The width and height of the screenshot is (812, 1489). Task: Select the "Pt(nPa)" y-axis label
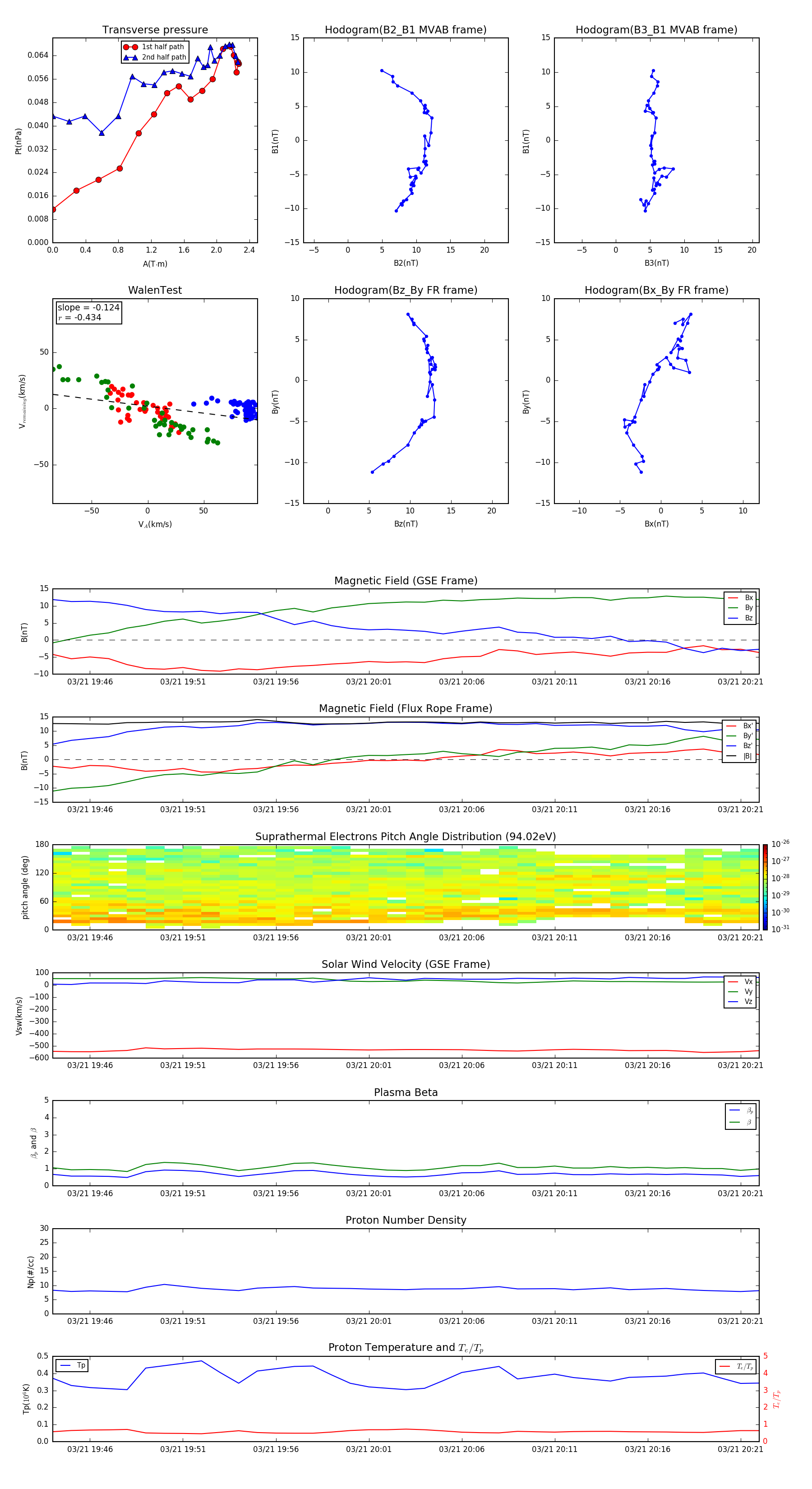pyautogui.click(x=18, y=140)
